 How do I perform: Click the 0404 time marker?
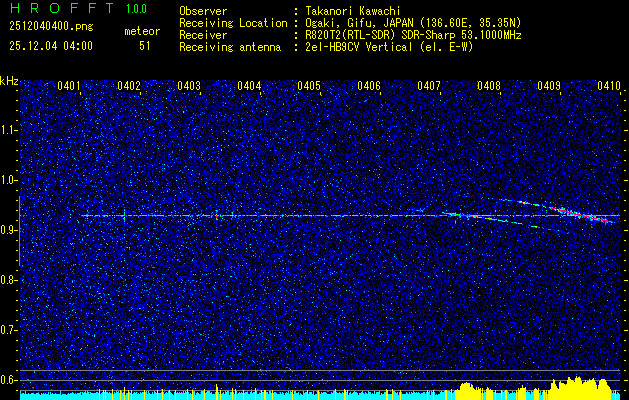coord(249,85)
